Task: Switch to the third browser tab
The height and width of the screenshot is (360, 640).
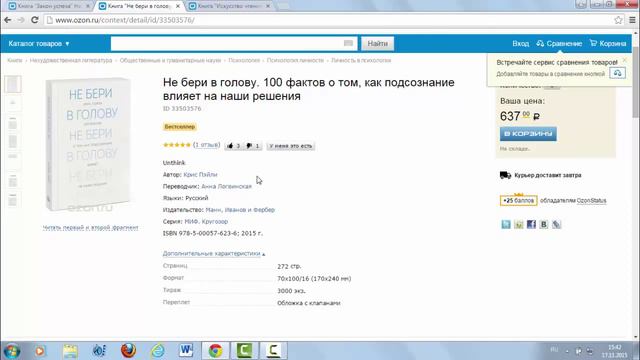Action: (x=229, y=6)
